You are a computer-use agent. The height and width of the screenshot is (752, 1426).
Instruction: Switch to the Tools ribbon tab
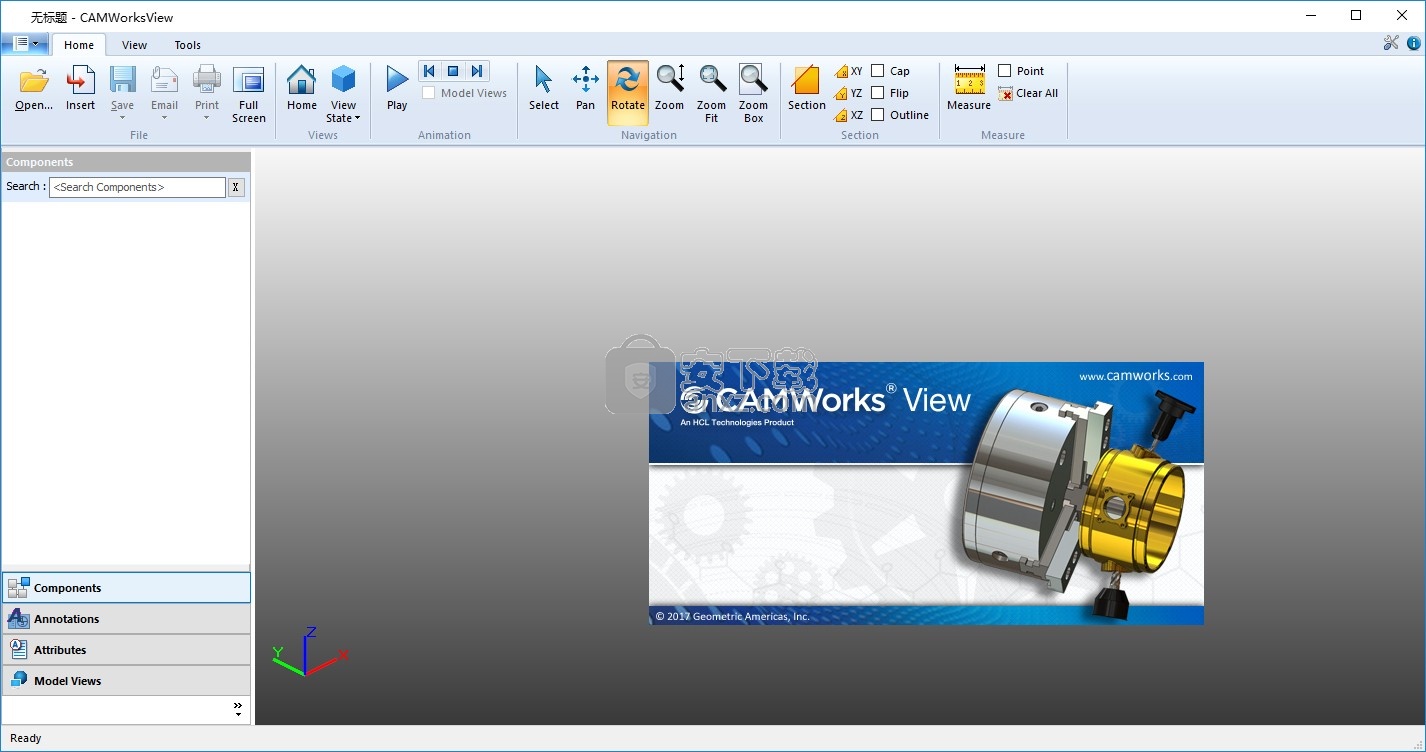(x=188, y=44)
